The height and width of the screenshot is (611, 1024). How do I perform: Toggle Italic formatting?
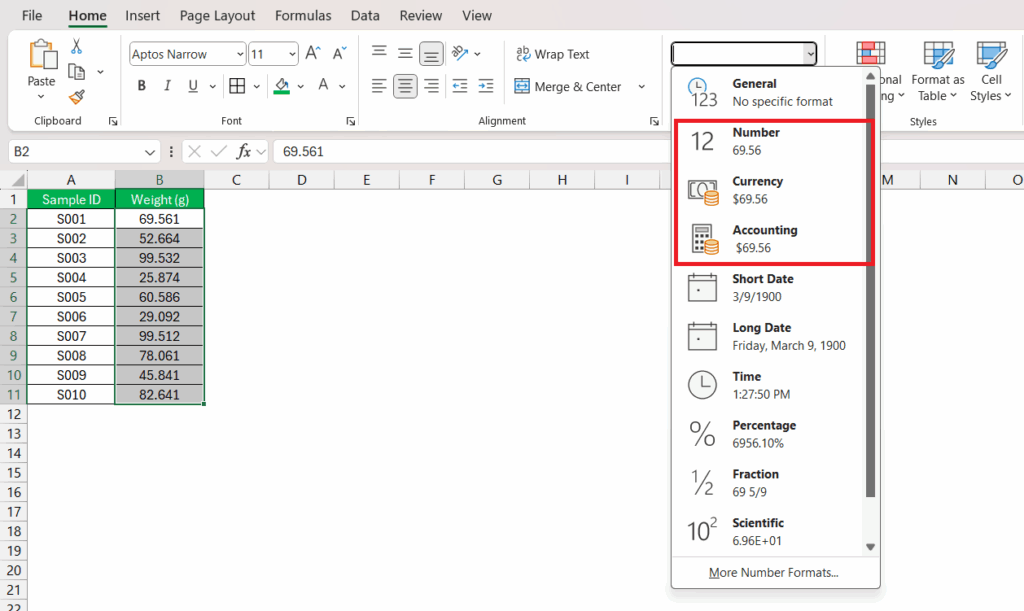[x=166, y=86]
